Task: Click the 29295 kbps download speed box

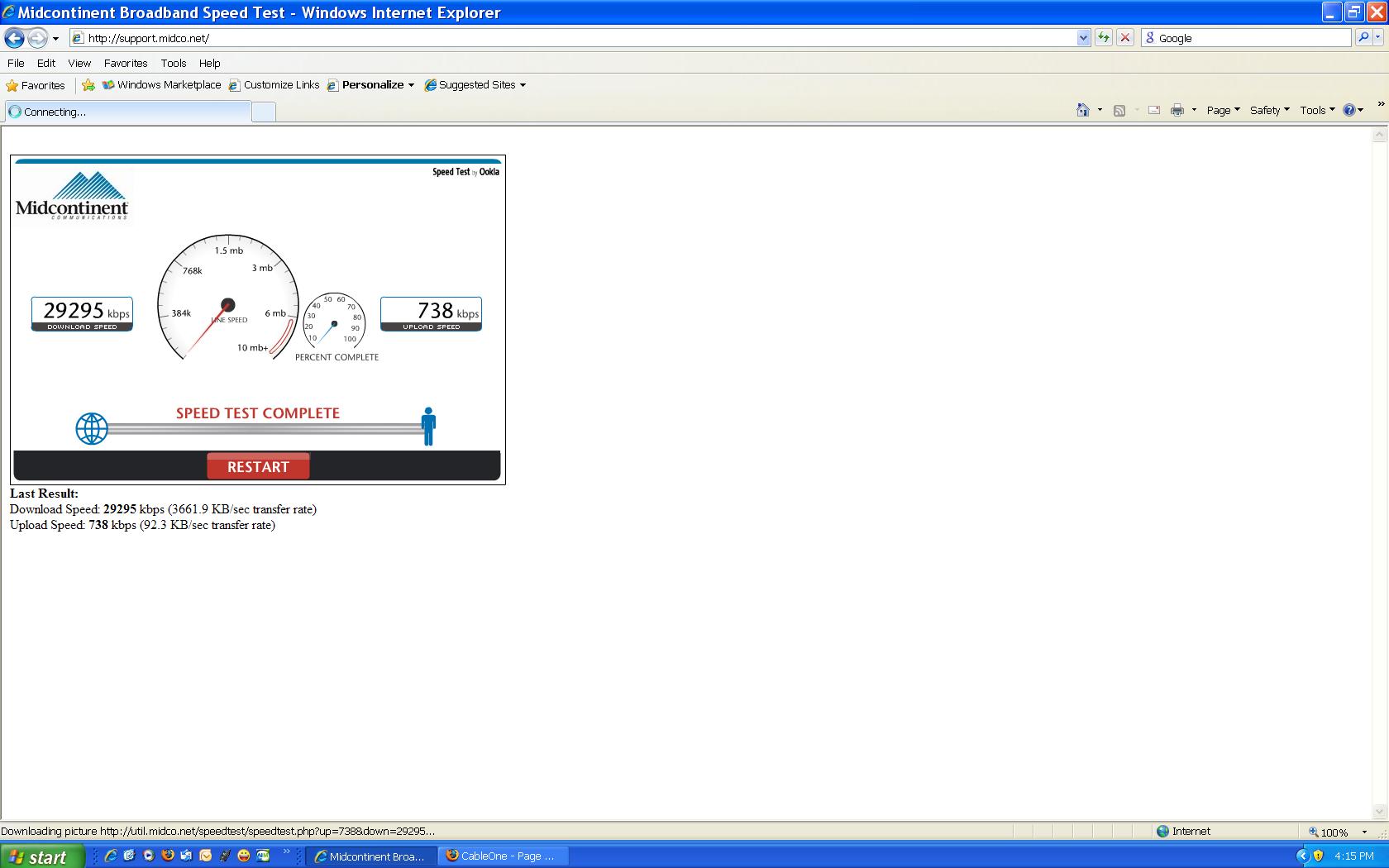Action: click(x=82, y=314)
